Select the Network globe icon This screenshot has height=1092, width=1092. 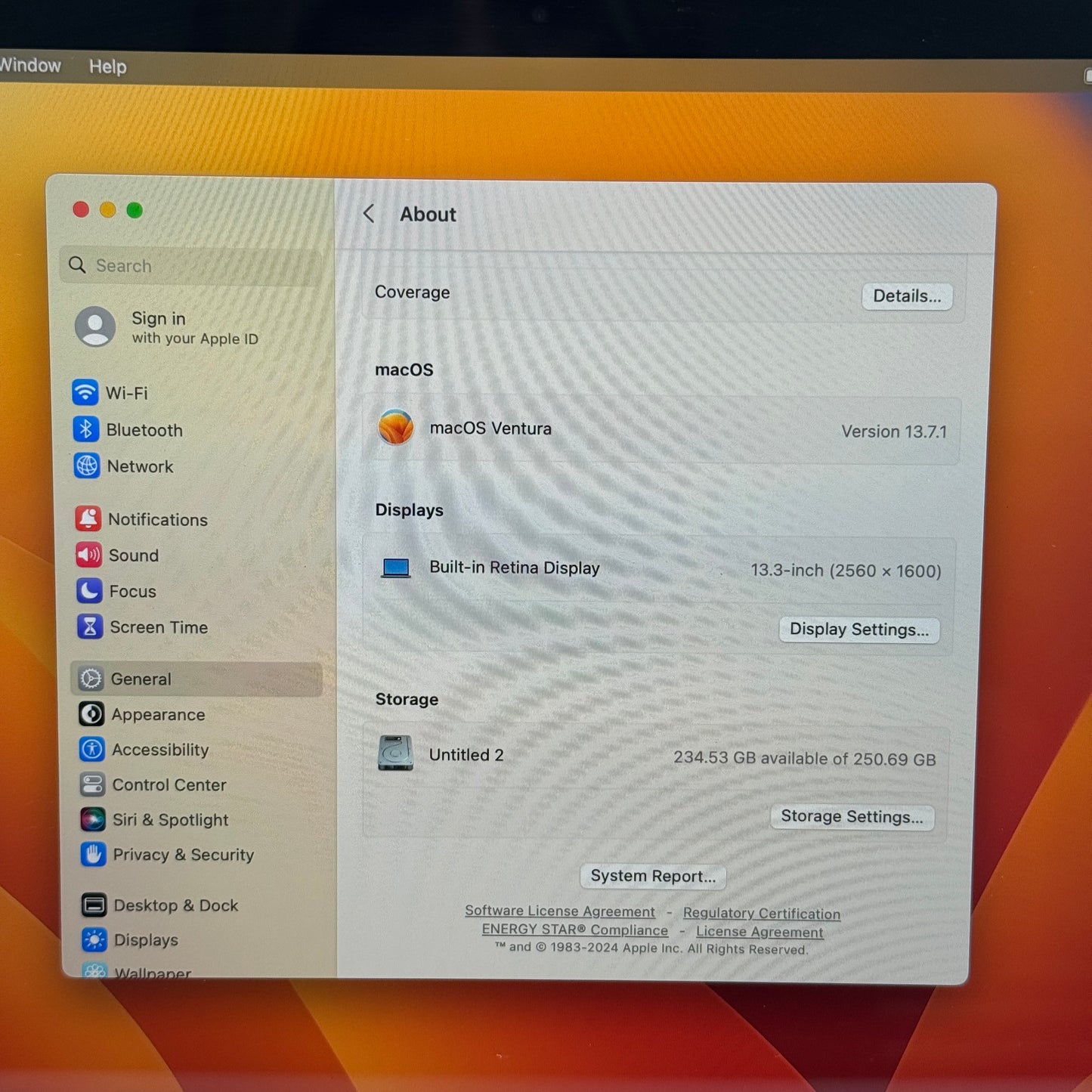coord(87,466)
